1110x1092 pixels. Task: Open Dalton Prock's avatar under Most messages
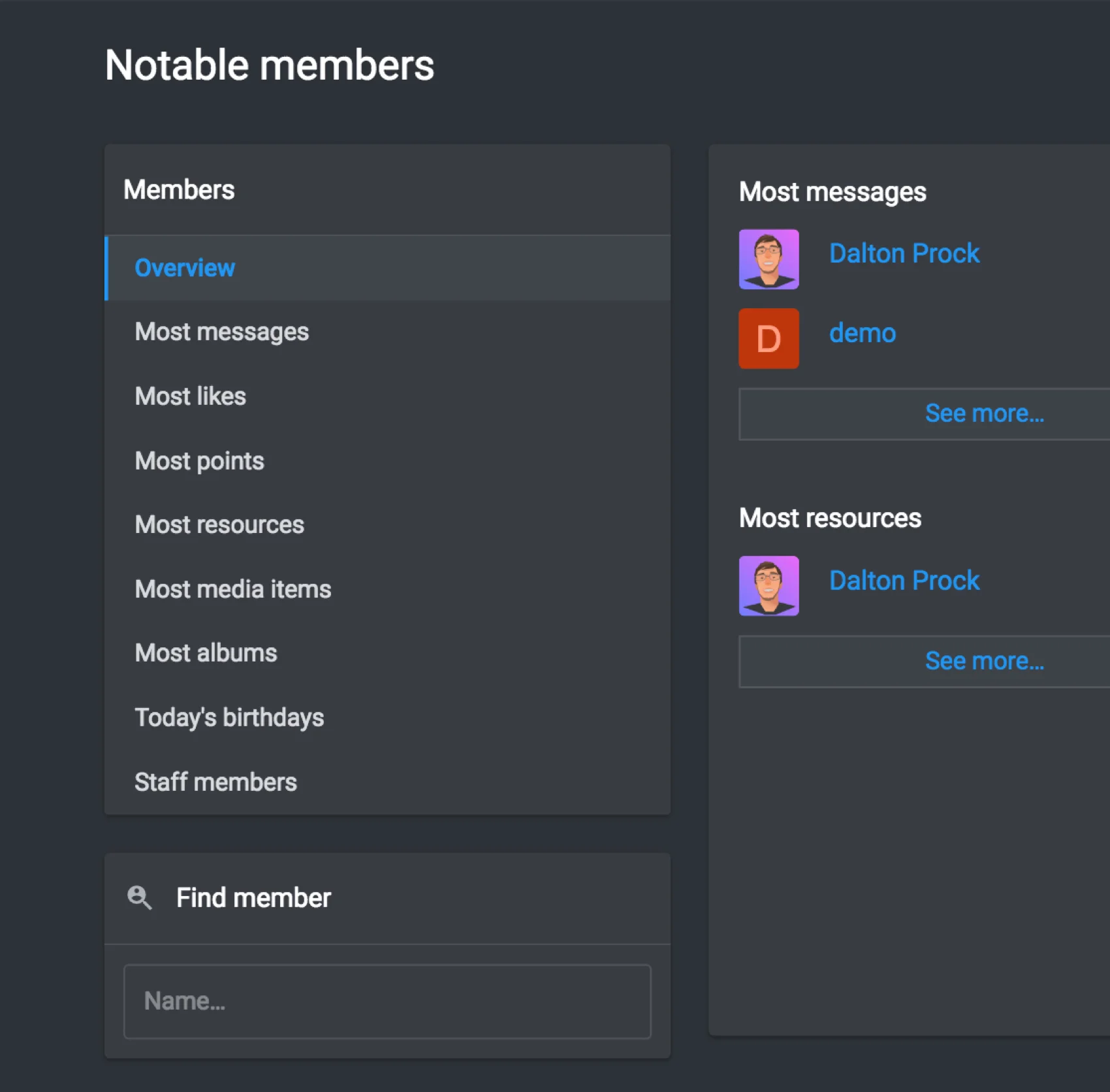pyautogui.click(x=769, y=259)
